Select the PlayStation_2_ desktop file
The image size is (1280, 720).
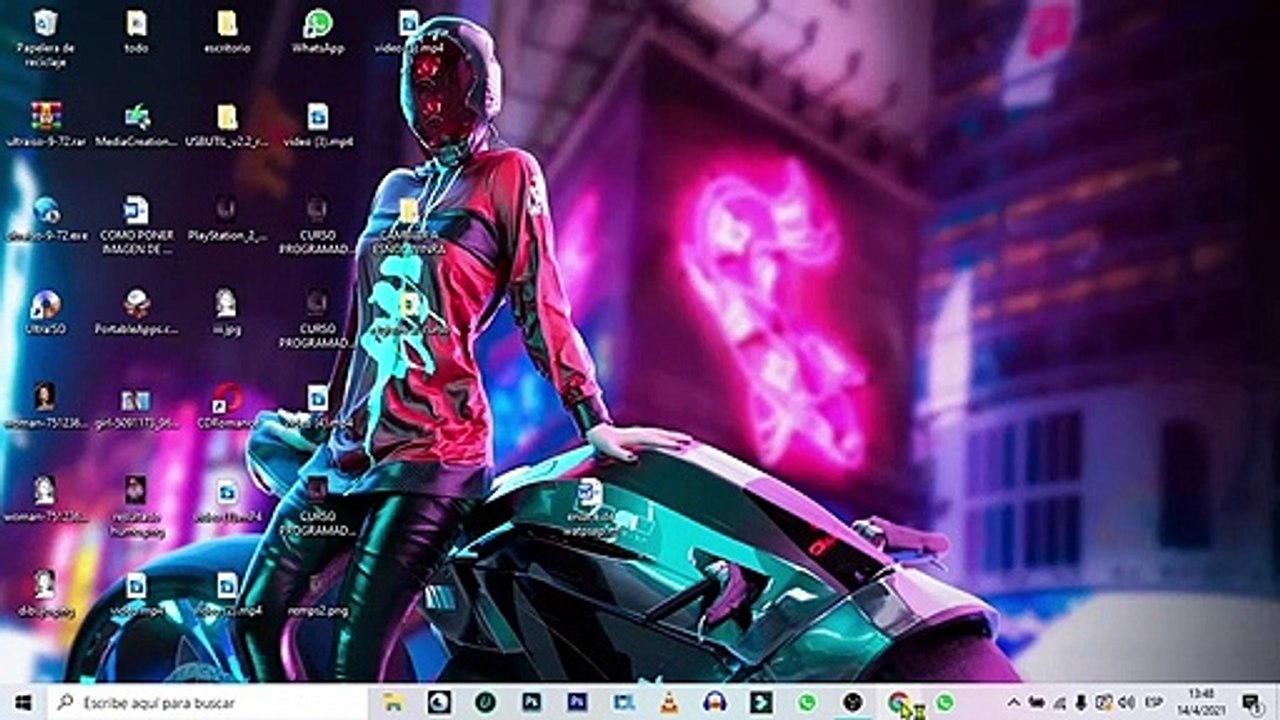[x=227, y=219]
